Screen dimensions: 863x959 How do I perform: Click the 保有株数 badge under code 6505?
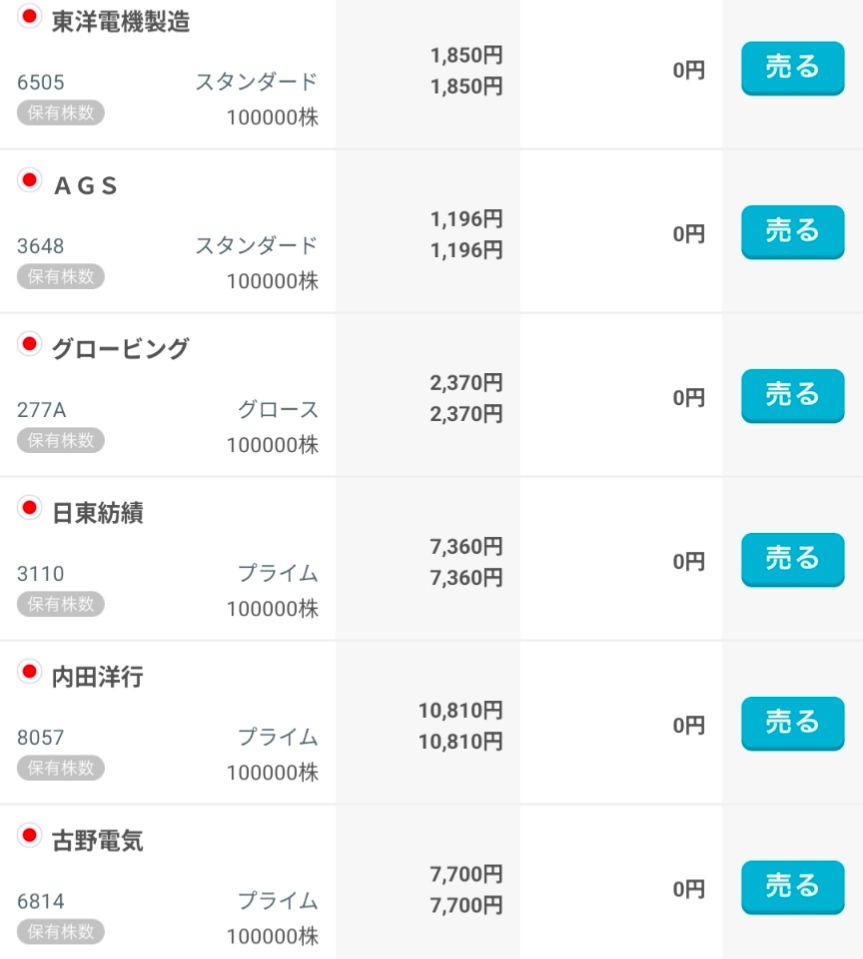click(60, 113)
